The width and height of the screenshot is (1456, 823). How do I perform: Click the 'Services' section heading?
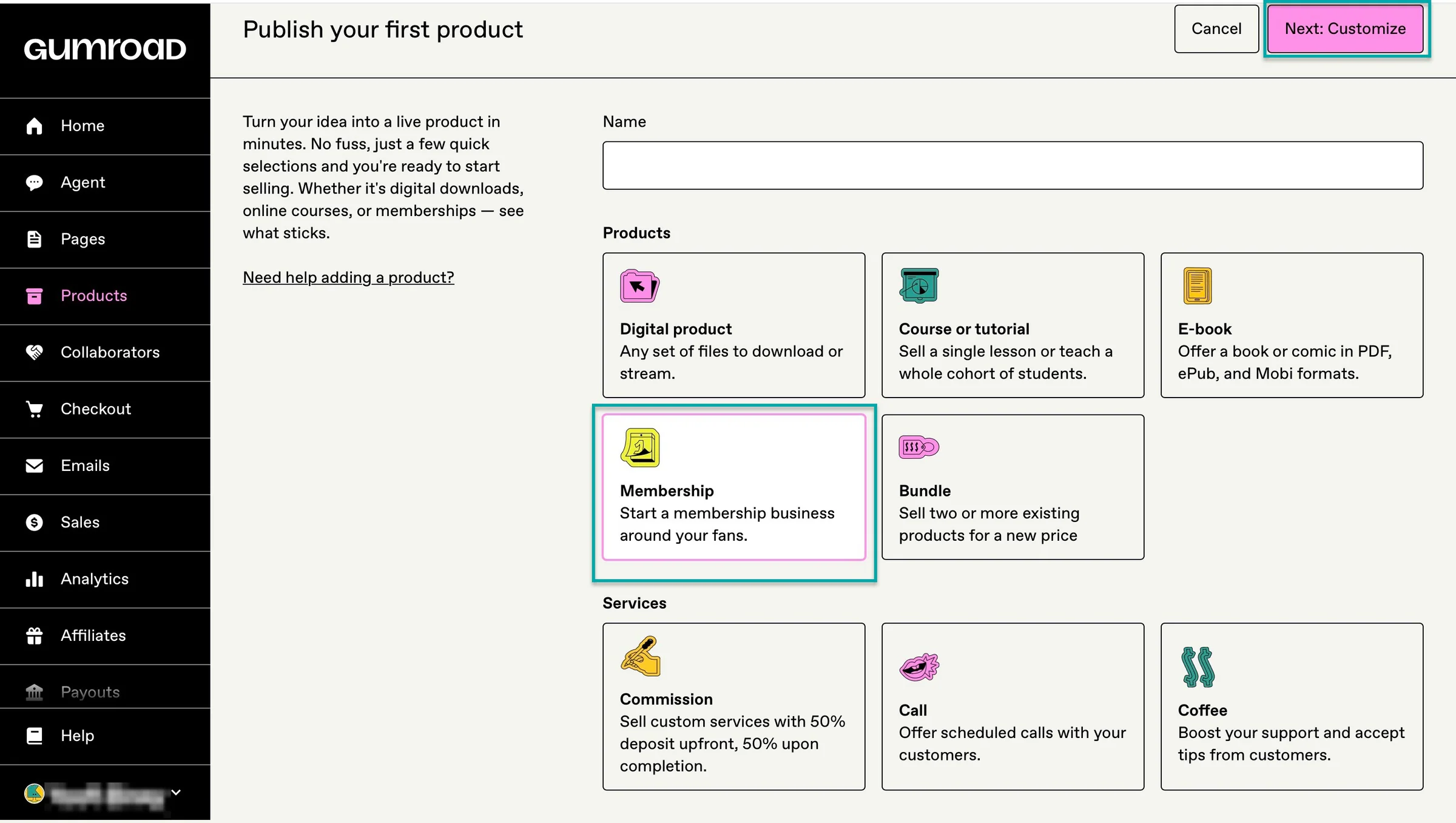coord(635,603)
